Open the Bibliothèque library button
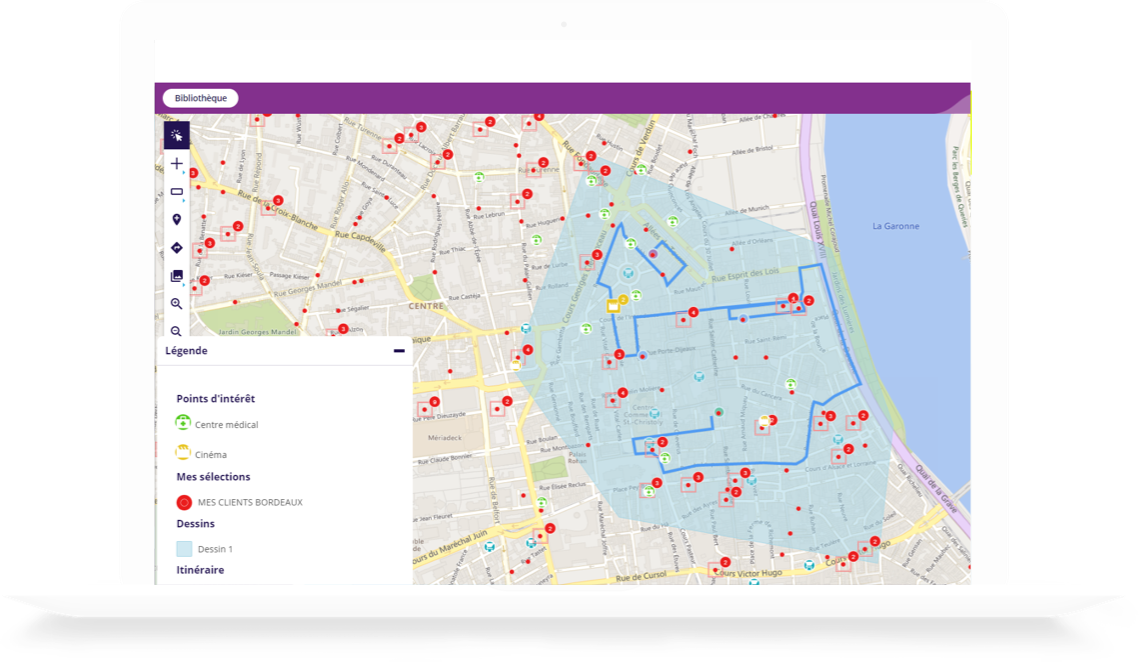This screenshot has width=1139, height=662. tap(200, 98)
